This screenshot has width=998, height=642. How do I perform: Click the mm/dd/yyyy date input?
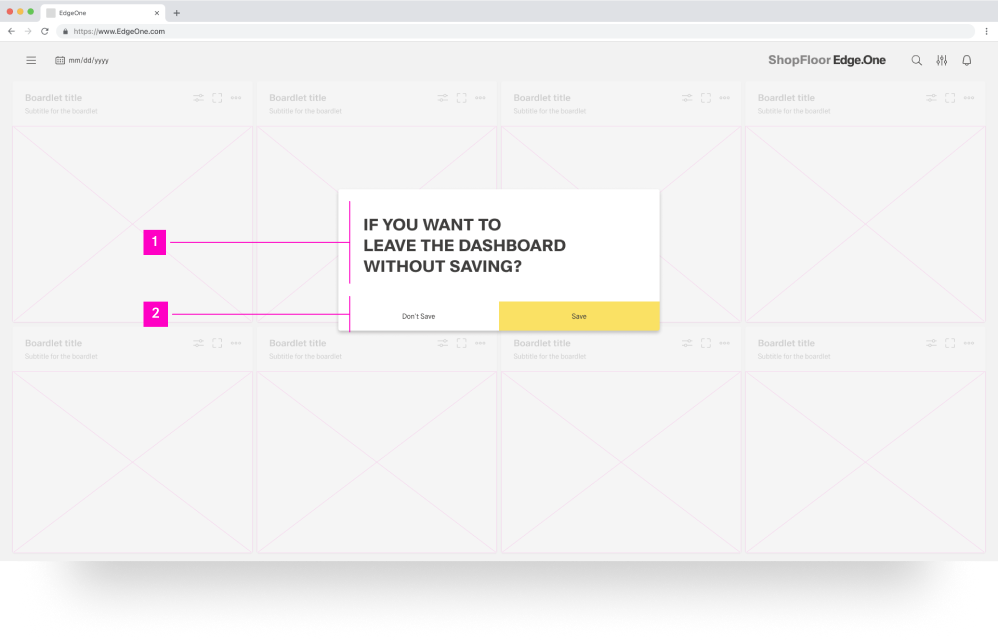[x=88, y=60]
